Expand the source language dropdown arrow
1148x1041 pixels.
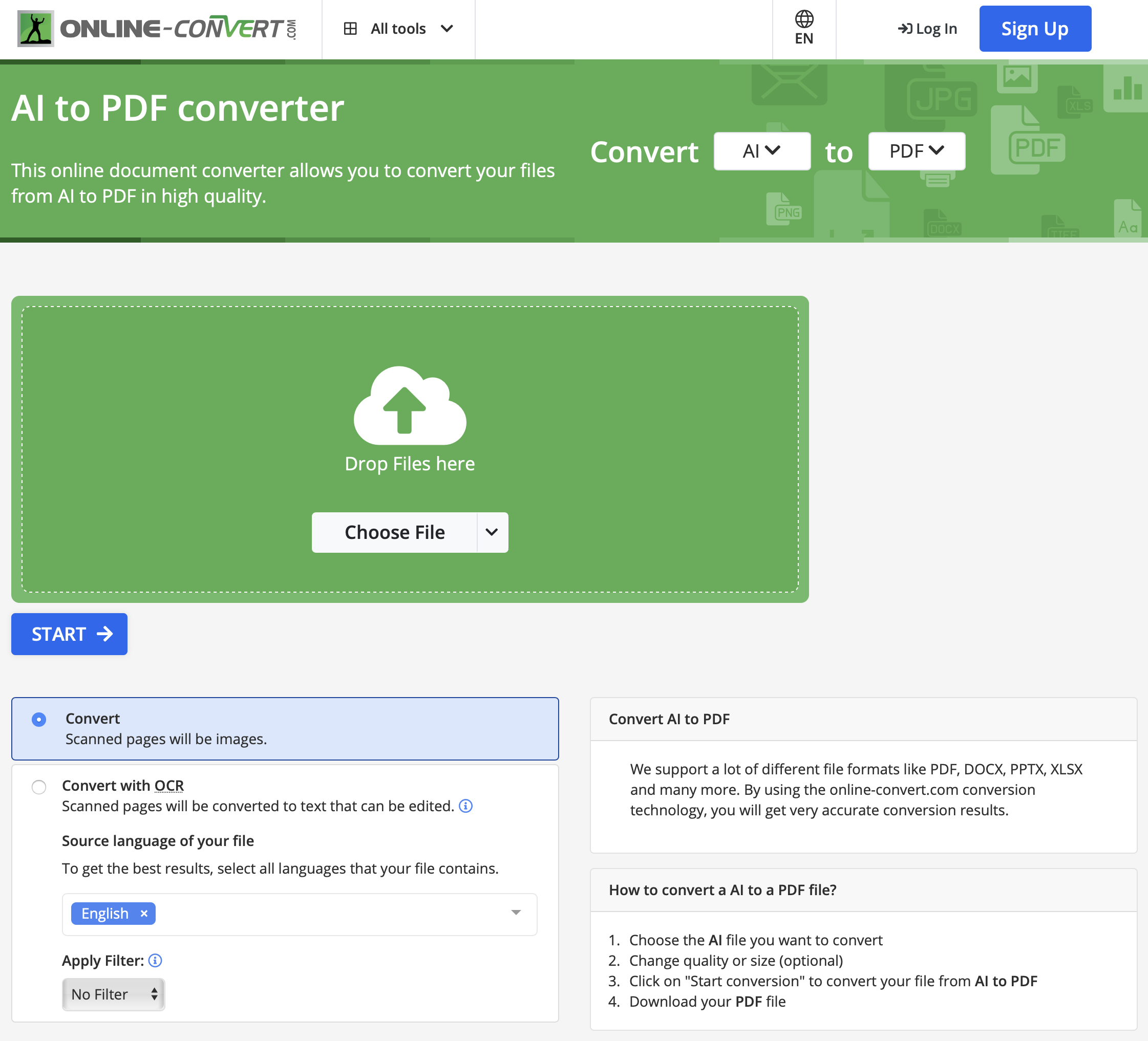tap(516, 913)
